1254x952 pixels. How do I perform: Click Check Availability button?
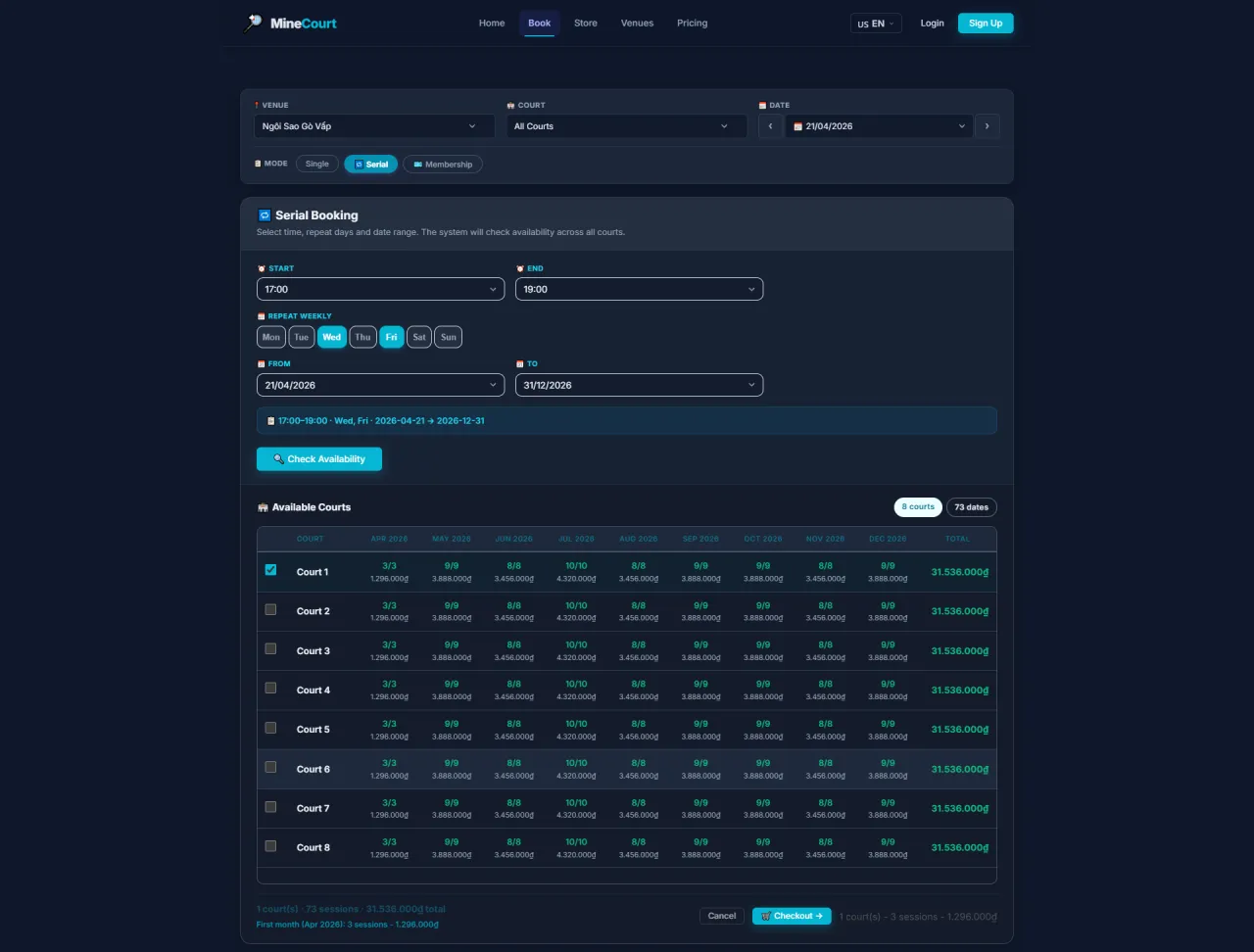[319, 459]
